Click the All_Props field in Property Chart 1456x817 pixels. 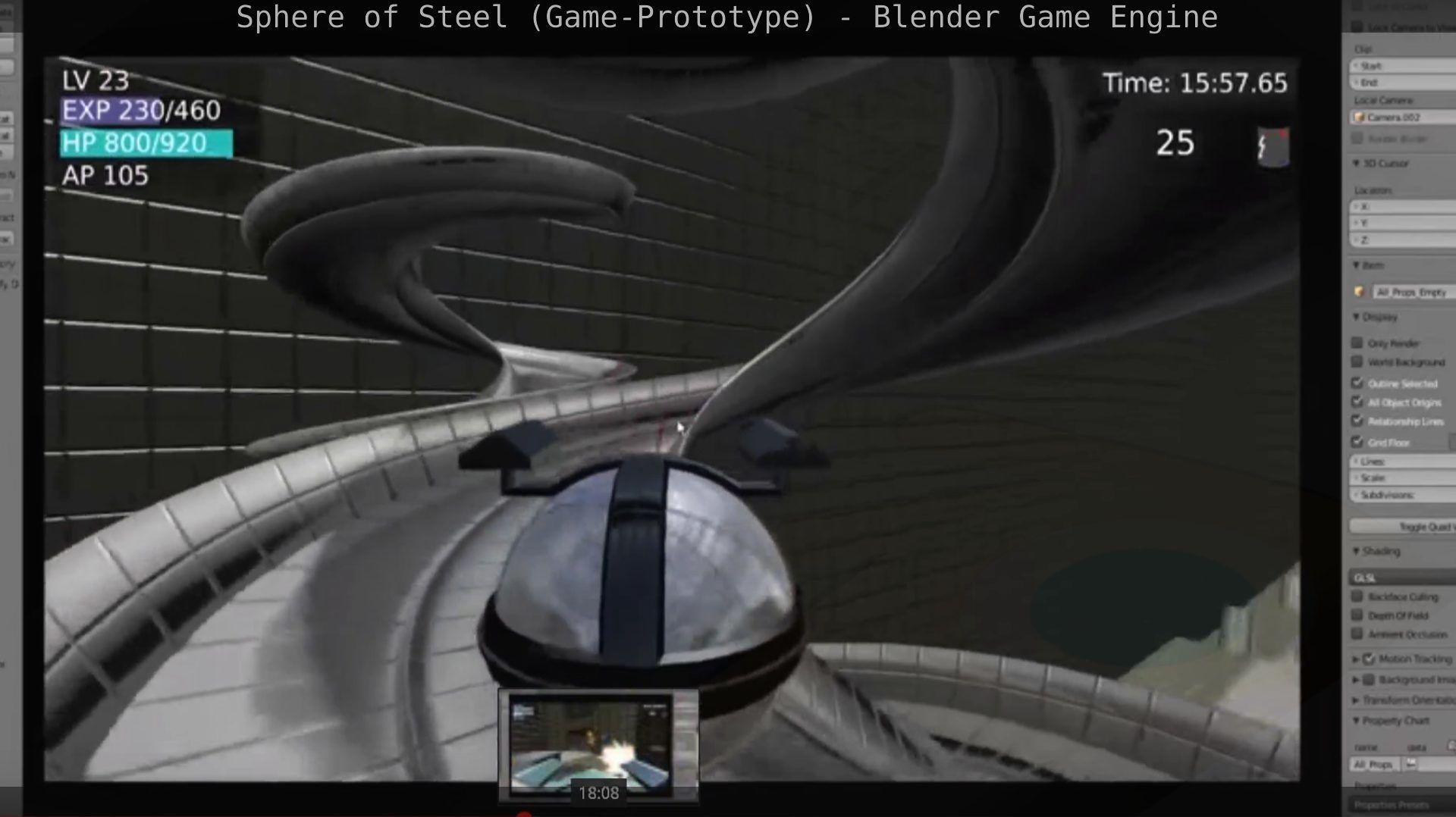click(x=1375, y=764)
